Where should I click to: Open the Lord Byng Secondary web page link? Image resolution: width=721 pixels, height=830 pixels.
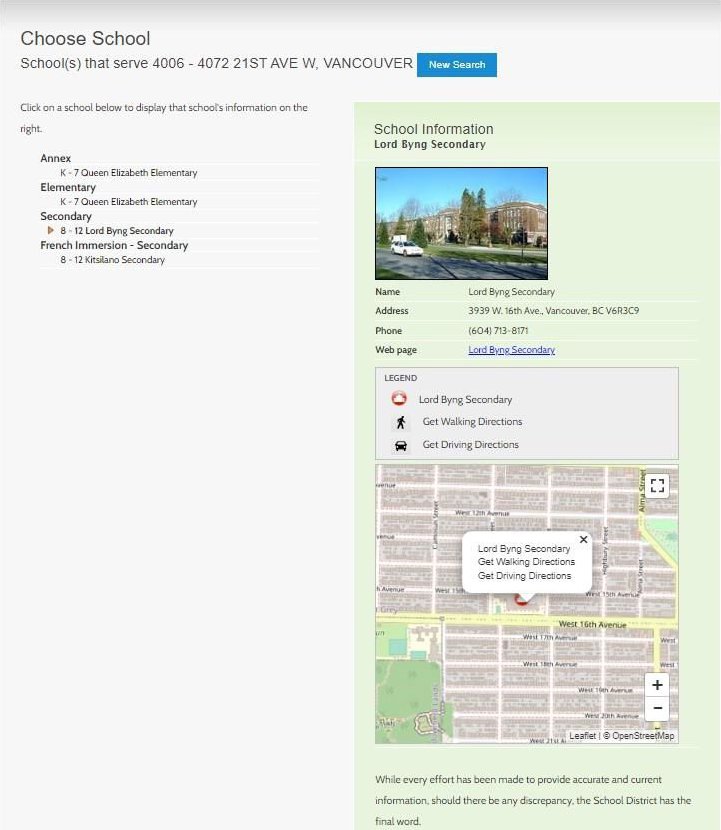(x=511, y=350)
